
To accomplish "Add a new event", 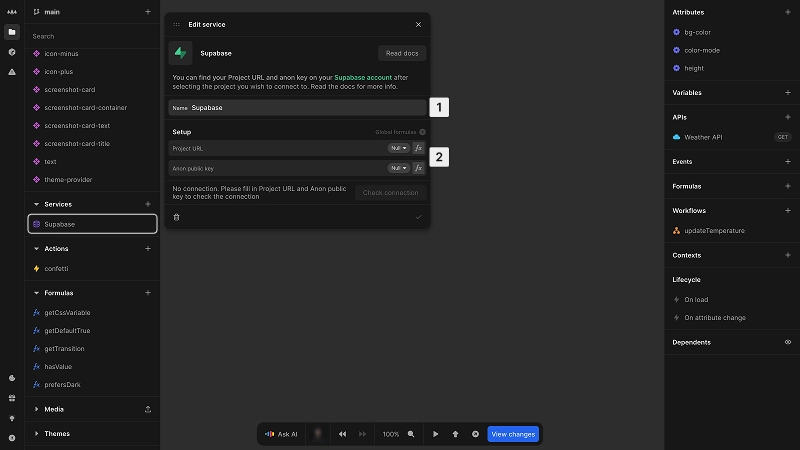I will 788,161.
